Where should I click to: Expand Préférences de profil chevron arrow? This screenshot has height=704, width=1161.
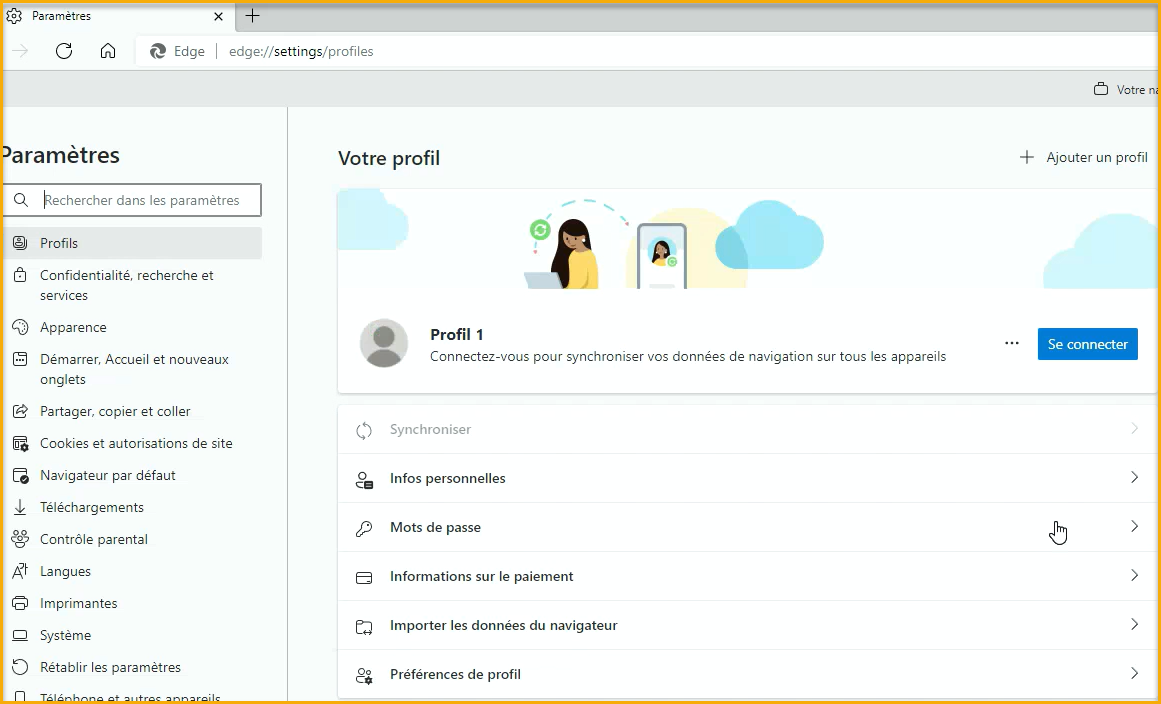click(1134, 674)
